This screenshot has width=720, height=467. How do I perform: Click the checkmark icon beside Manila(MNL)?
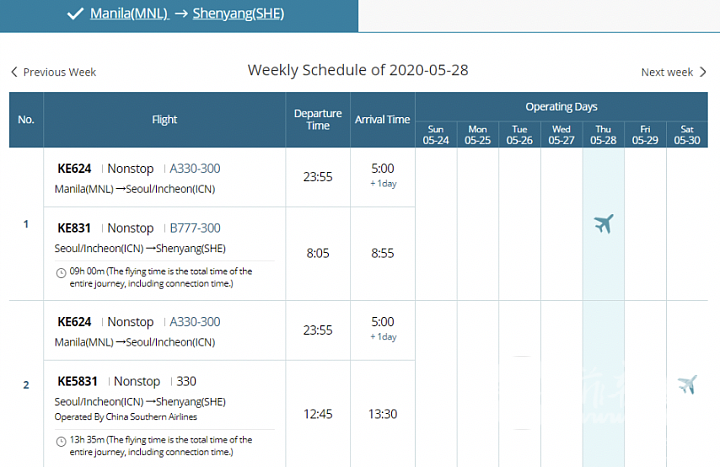click(75, 14)
